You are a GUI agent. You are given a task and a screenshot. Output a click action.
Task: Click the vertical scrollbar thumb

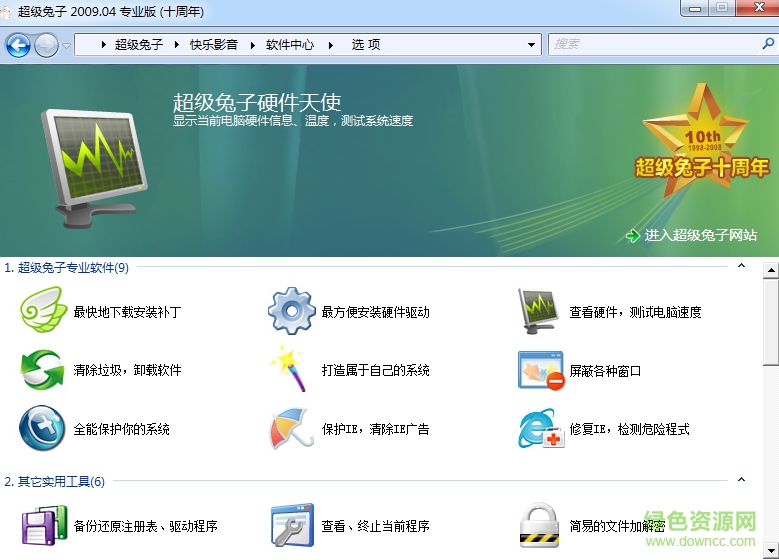[771, 322]
